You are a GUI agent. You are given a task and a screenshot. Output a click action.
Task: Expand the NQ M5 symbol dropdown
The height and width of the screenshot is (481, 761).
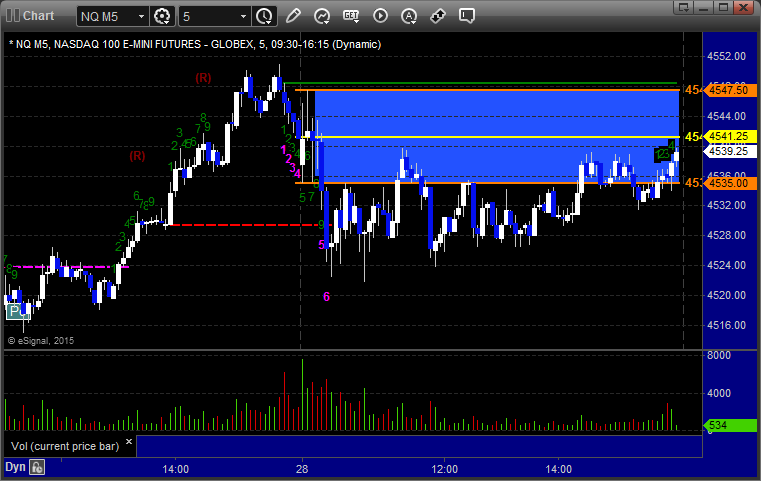[x=141, y=17]
